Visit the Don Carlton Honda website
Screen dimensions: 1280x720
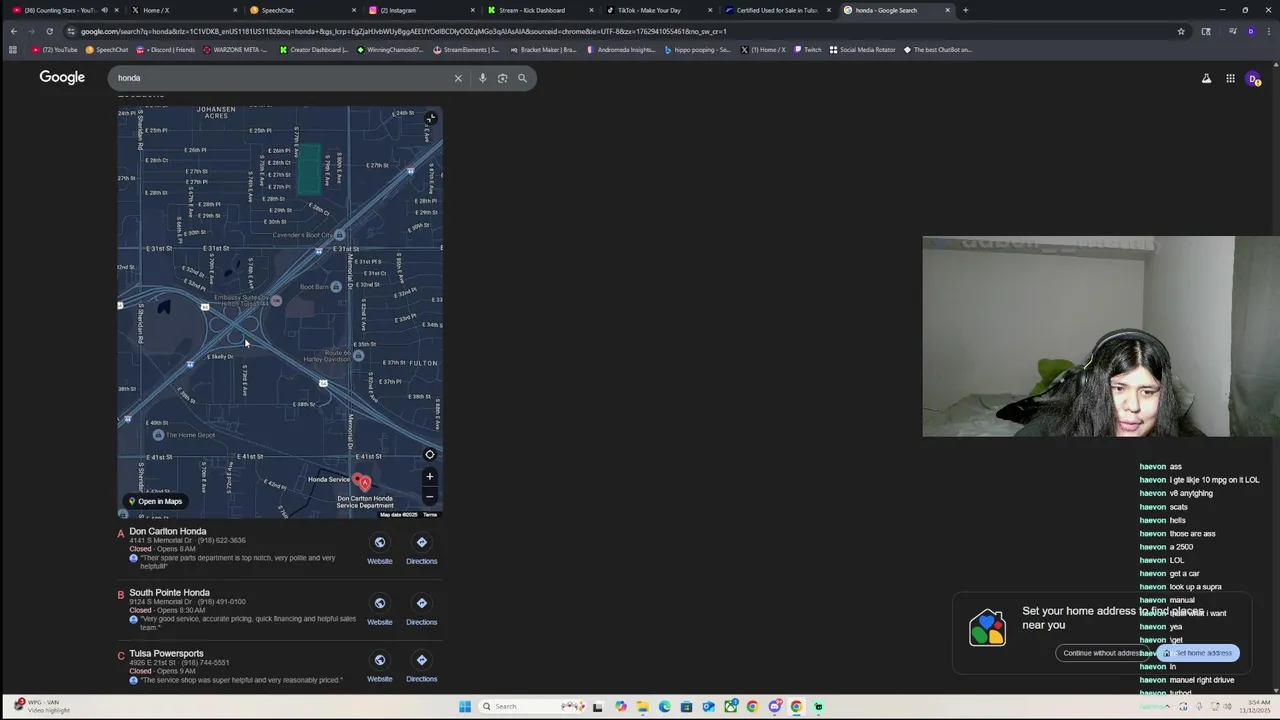[380, 549]
